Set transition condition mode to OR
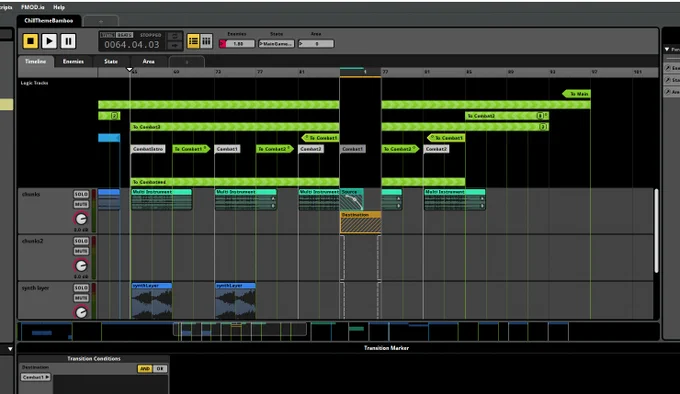This screenshot has width=680, height=394. tap(160, 368)
